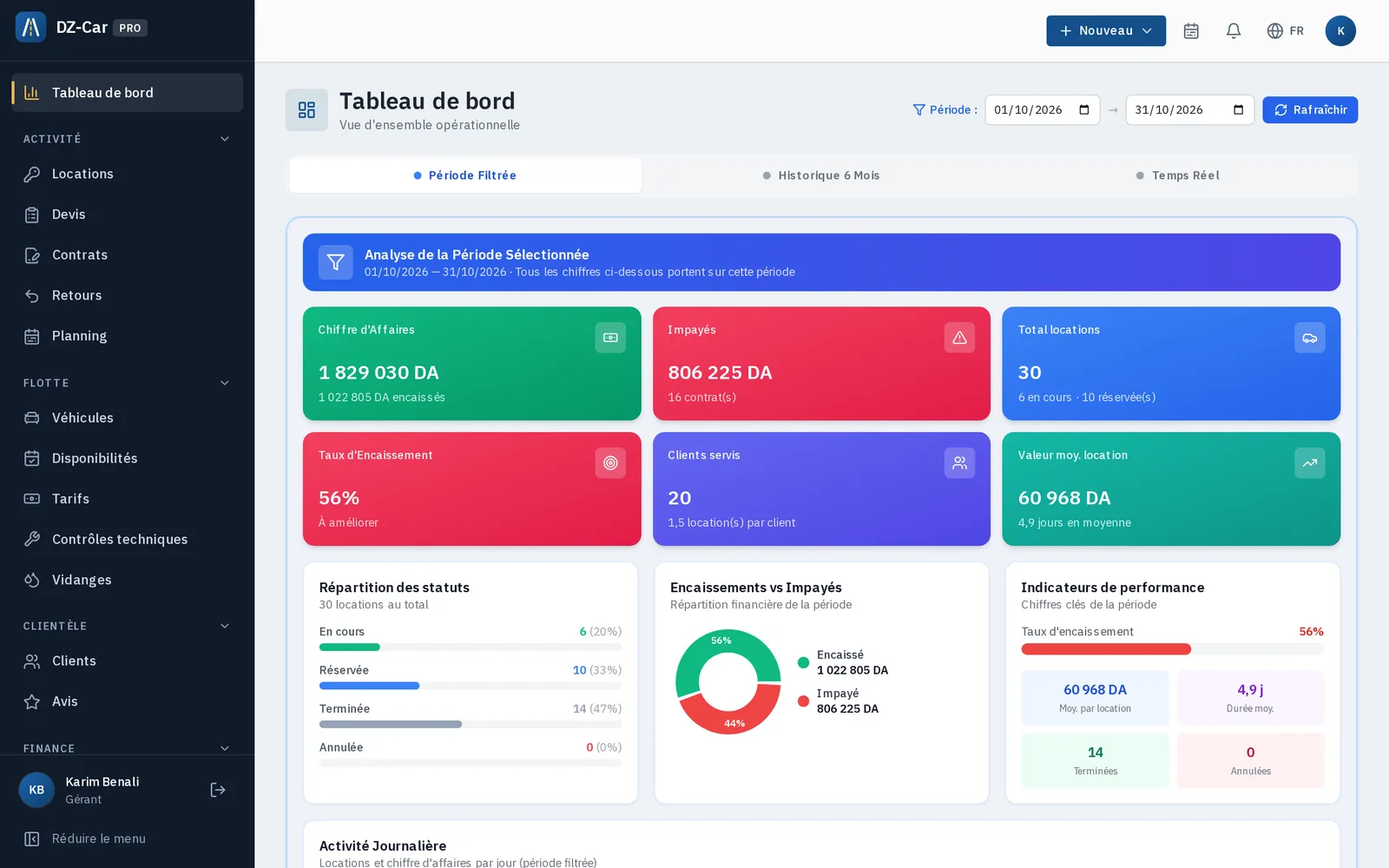Click the Valeur moy. location trend icon

1309,463
